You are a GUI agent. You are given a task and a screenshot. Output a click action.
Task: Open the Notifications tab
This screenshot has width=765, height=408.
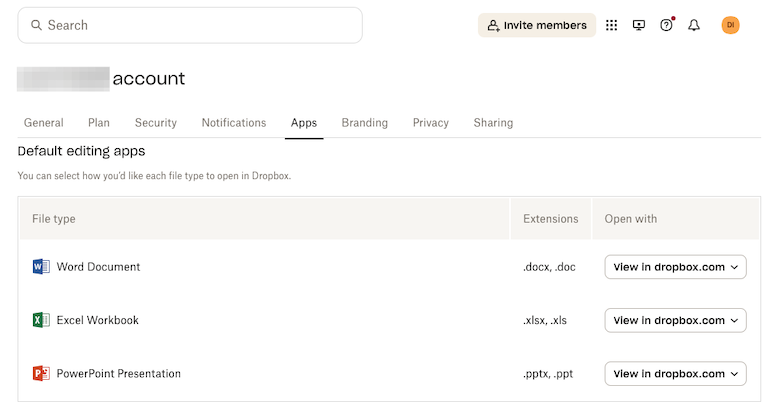tap(234, 123)
